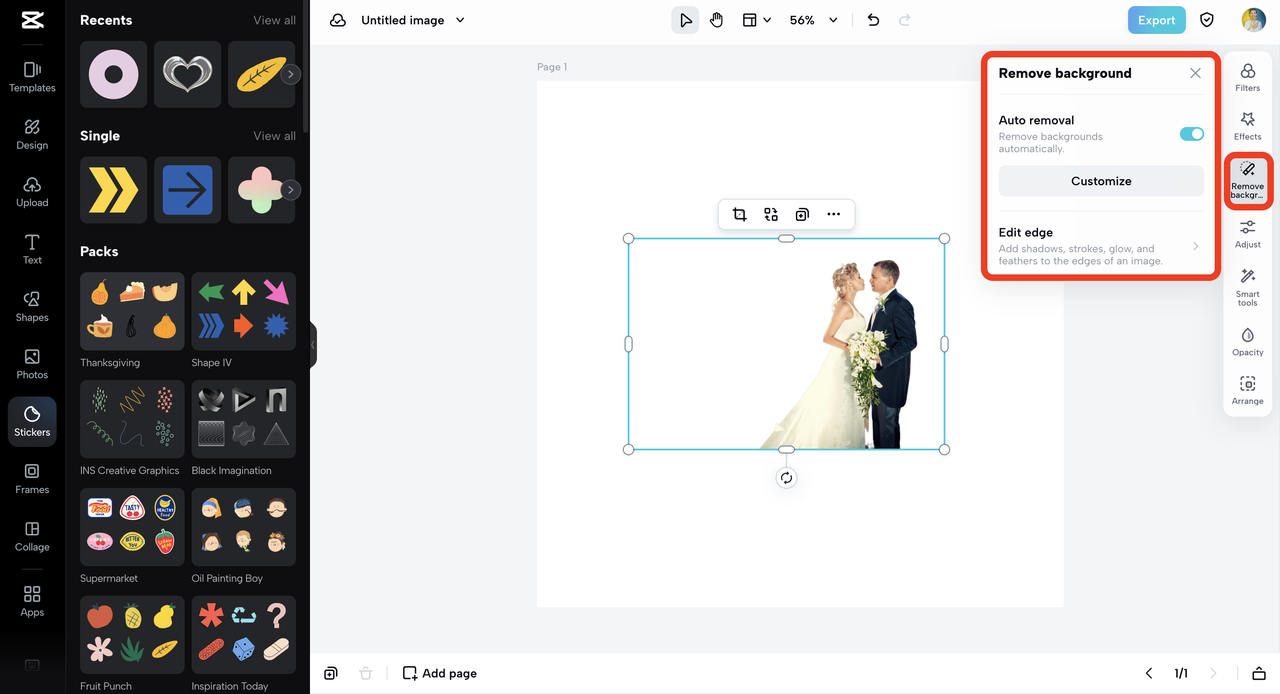Screen dimensions: 1280x694
Task: Open Smart tools in right toolbar
Action: tap(1248, 287)
